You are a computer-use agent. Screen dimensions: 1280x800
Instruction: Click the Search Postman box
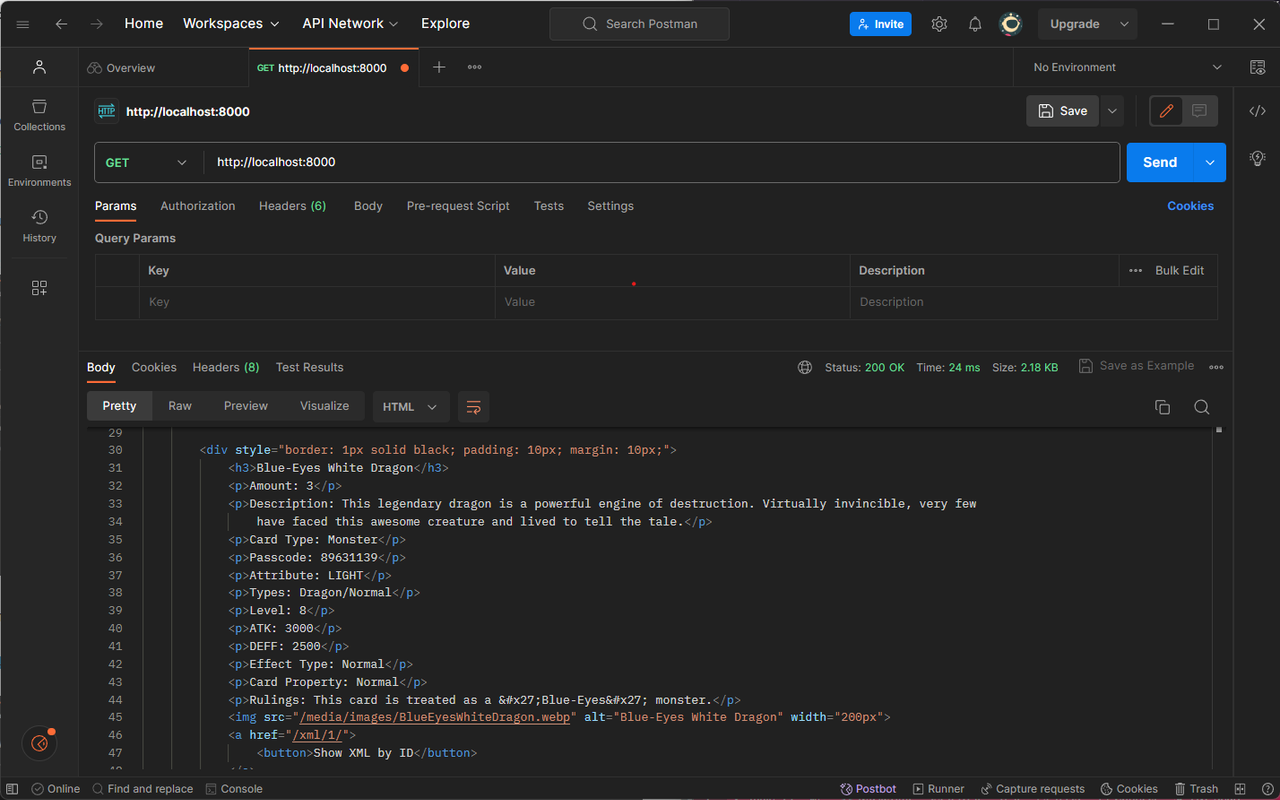tap(639, 24)
